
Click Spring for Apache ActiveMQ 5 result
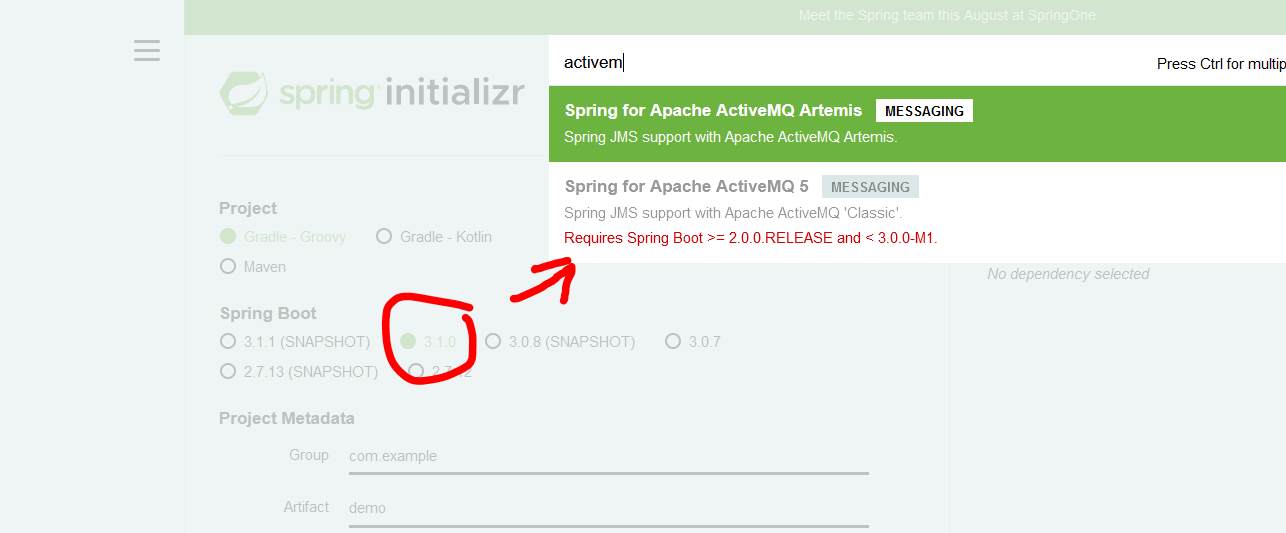tap(917, 213)
